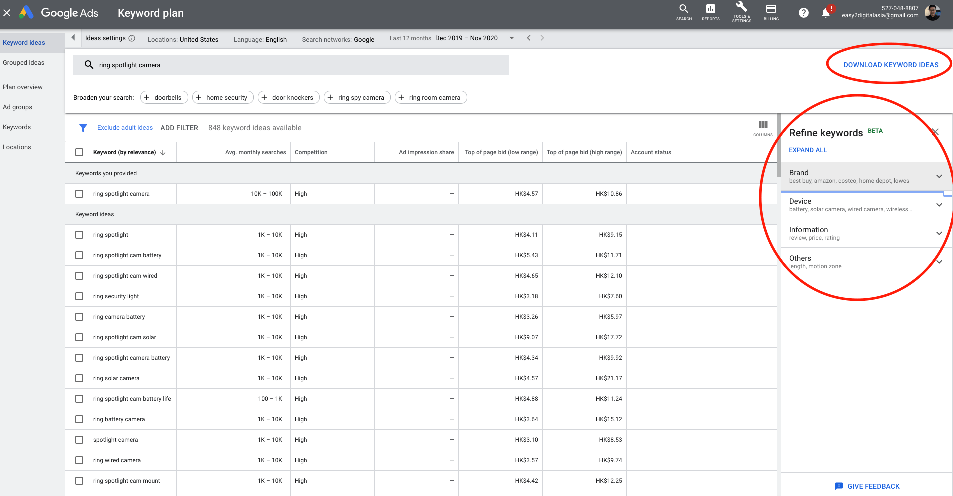Viewport: 953px width, 496px height.
Task: Open the Help question mark icon
Action: click(x=803, y=13)
